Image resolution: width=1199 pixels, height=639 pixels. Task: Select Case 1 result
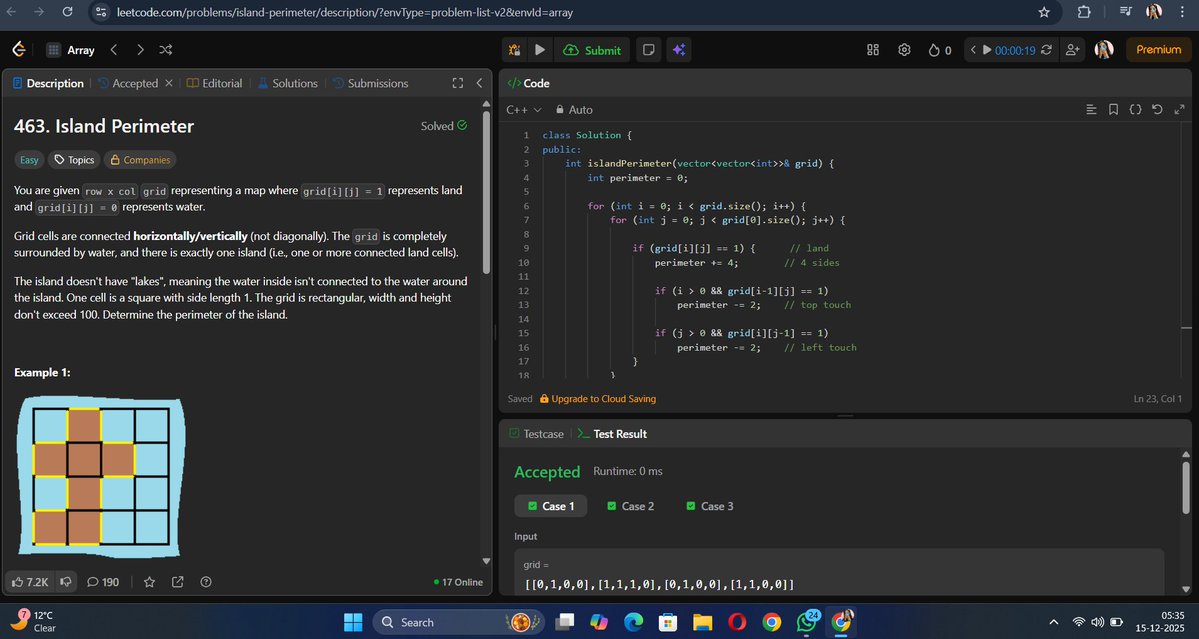551,506
